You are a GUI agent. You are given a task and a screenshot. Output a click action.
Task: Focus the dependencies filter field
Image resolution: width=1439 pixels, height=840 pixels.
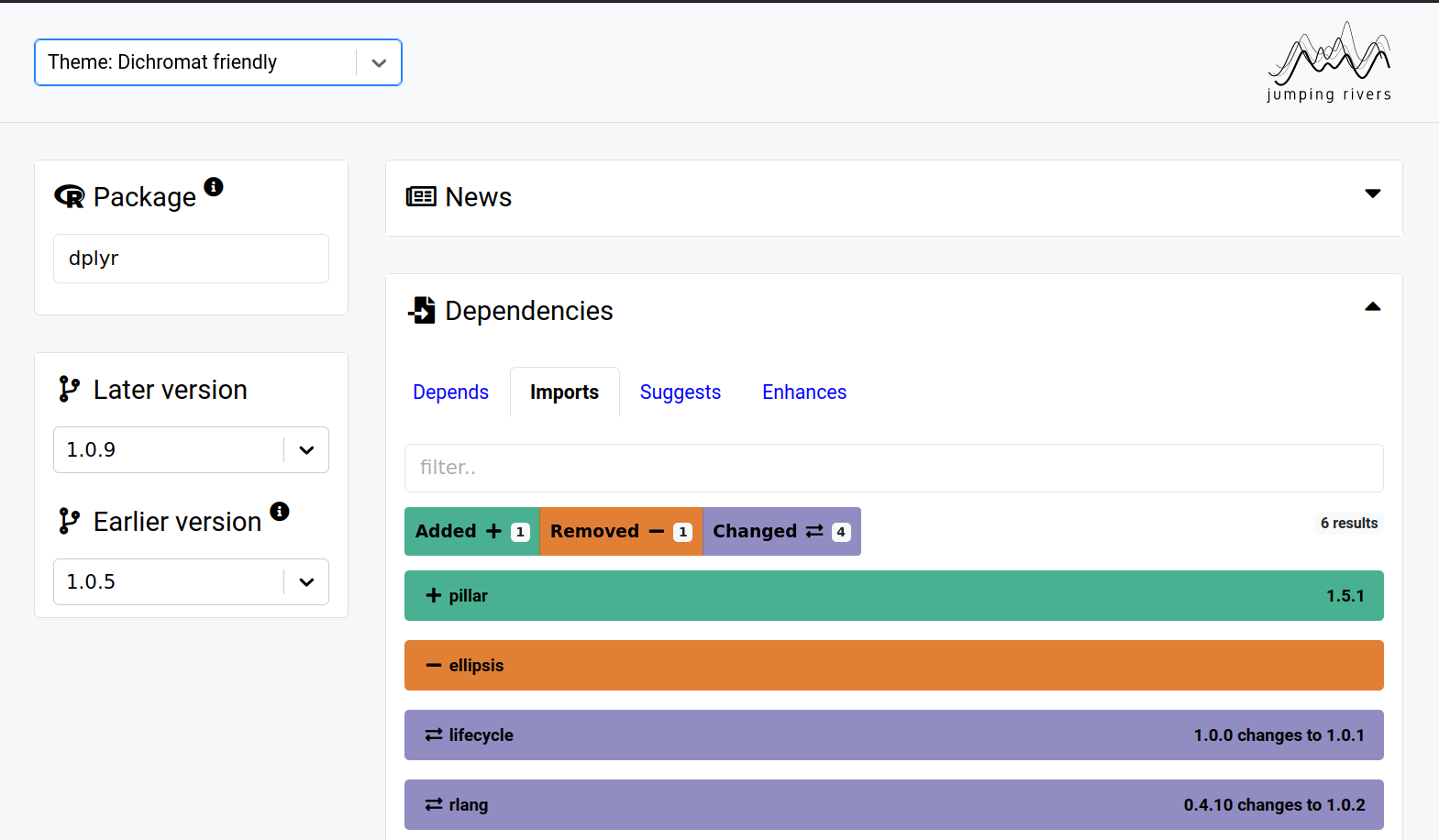(x=894, y=468)
